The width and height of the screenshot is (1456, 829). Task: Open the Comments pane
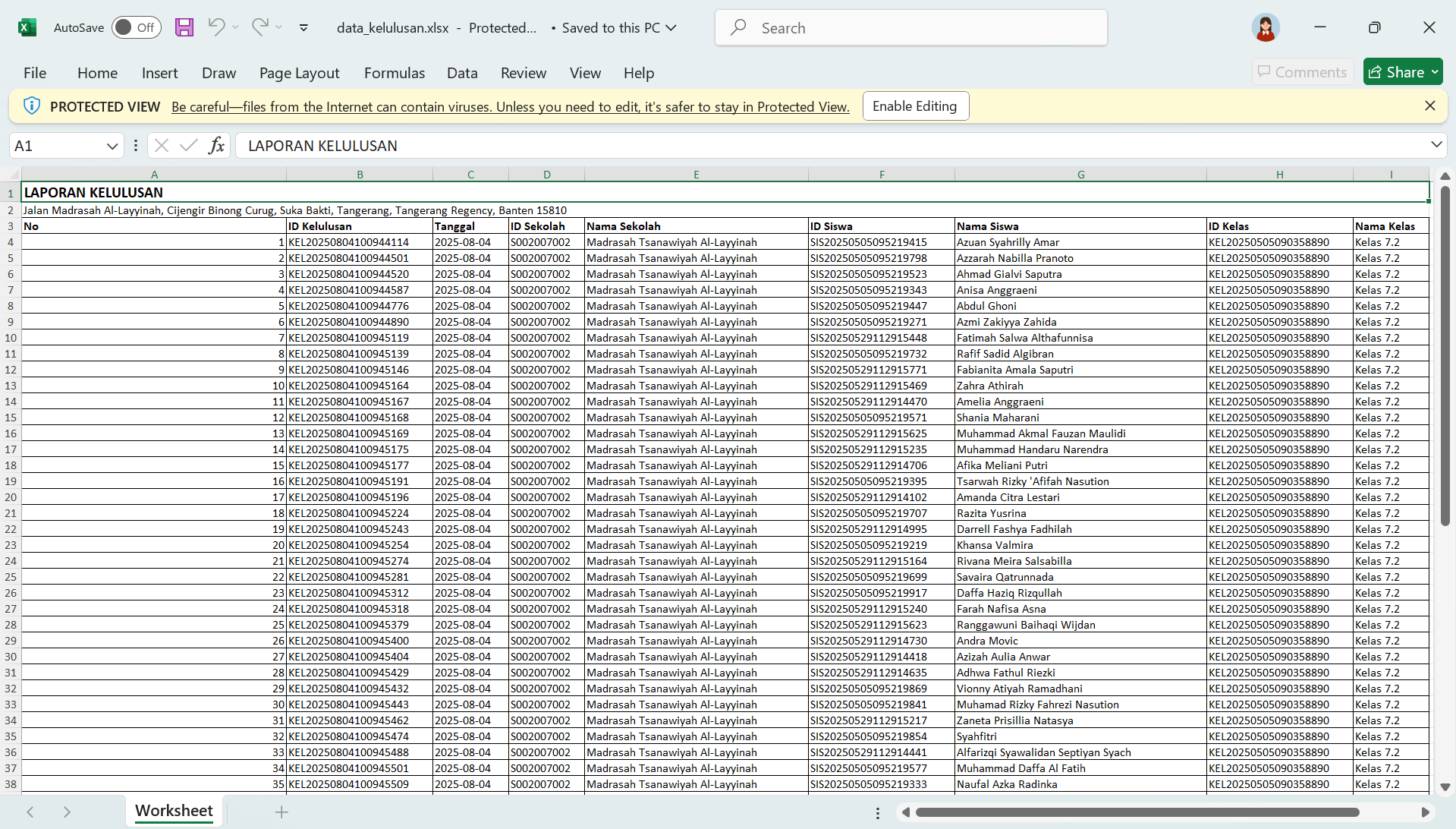click(x=1302, y=71)
